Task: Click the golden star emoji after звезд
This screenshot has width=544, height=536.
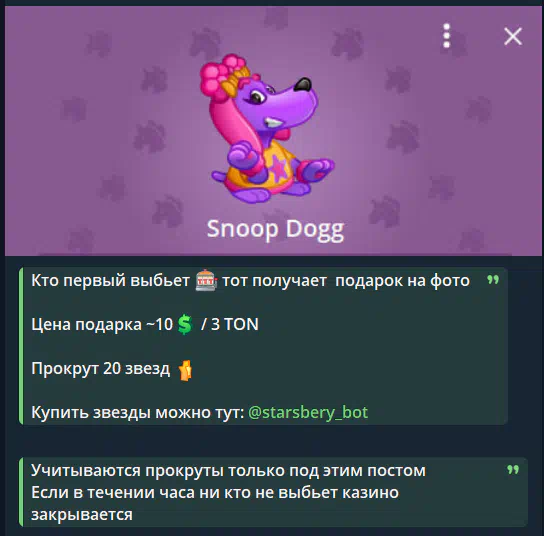Action: tap(185, 370)
